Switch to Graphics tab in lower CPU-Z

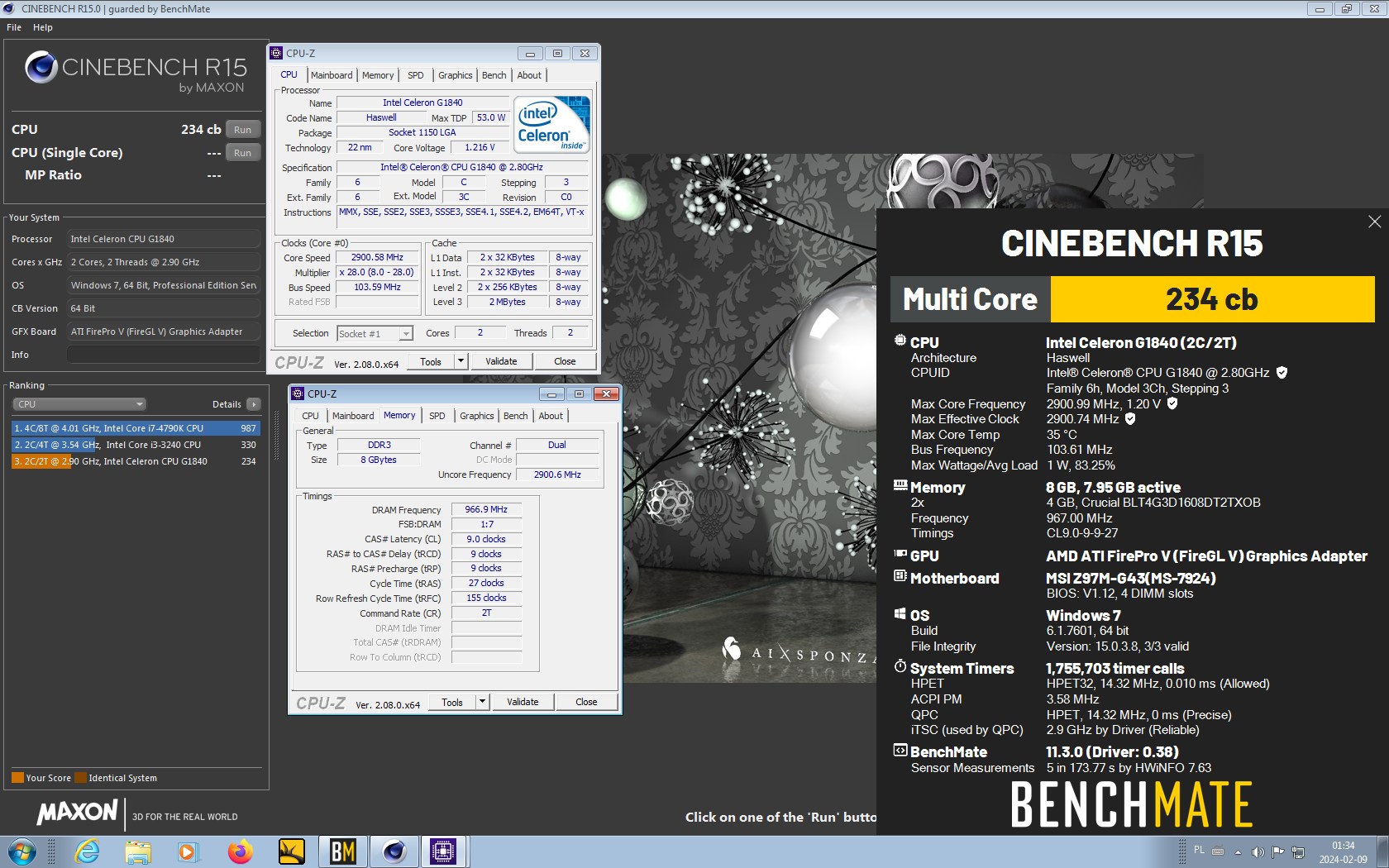tap(477, 416)
